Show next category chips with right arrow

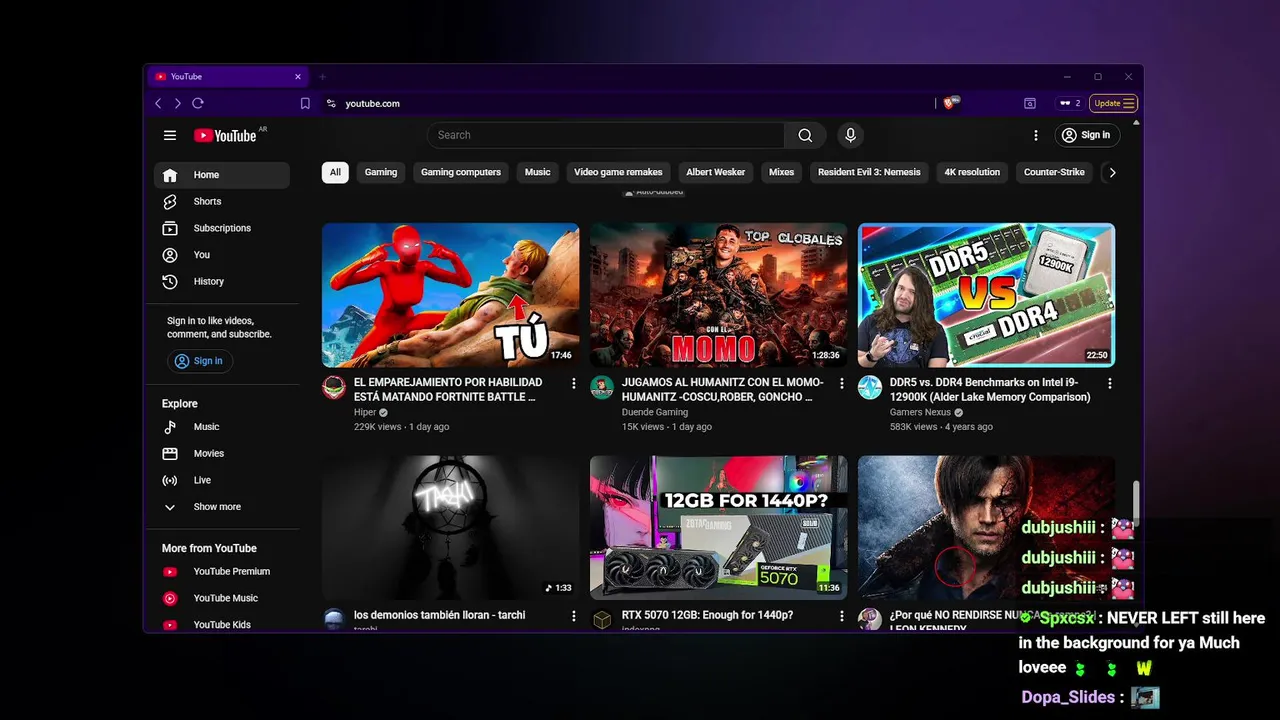coord(1112,172)
